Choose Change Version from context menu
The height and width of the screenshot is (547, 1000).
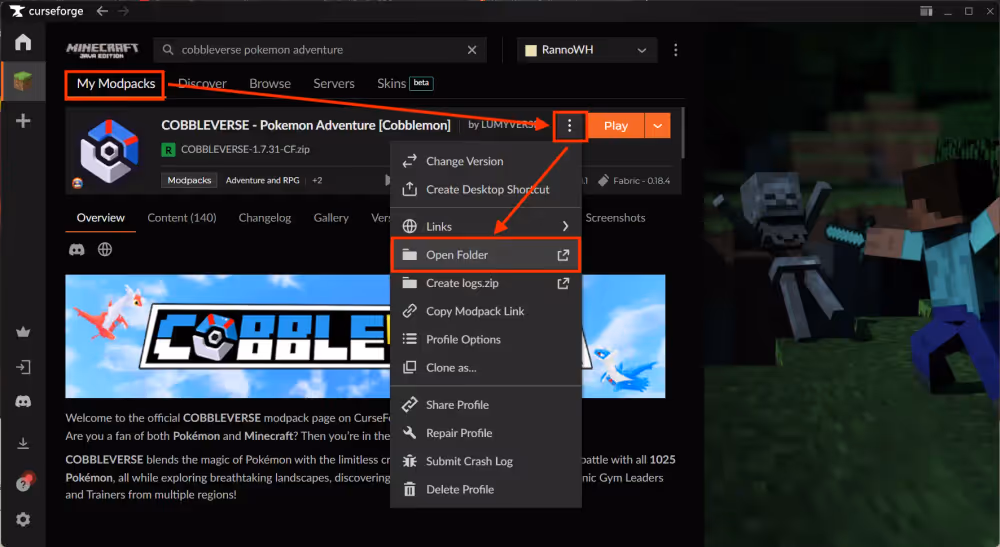tap(485, 161)
